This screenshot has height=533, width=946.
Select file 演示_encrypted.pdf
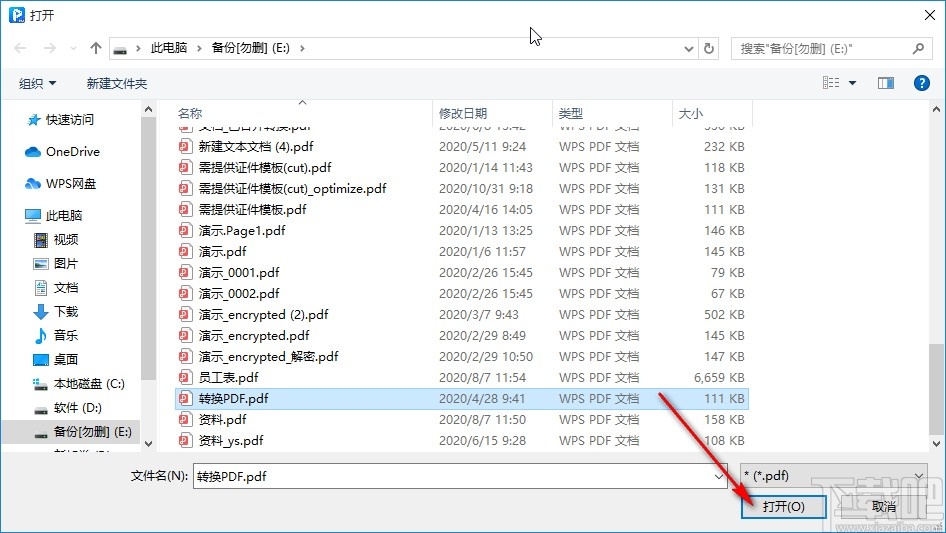[462, 336]
